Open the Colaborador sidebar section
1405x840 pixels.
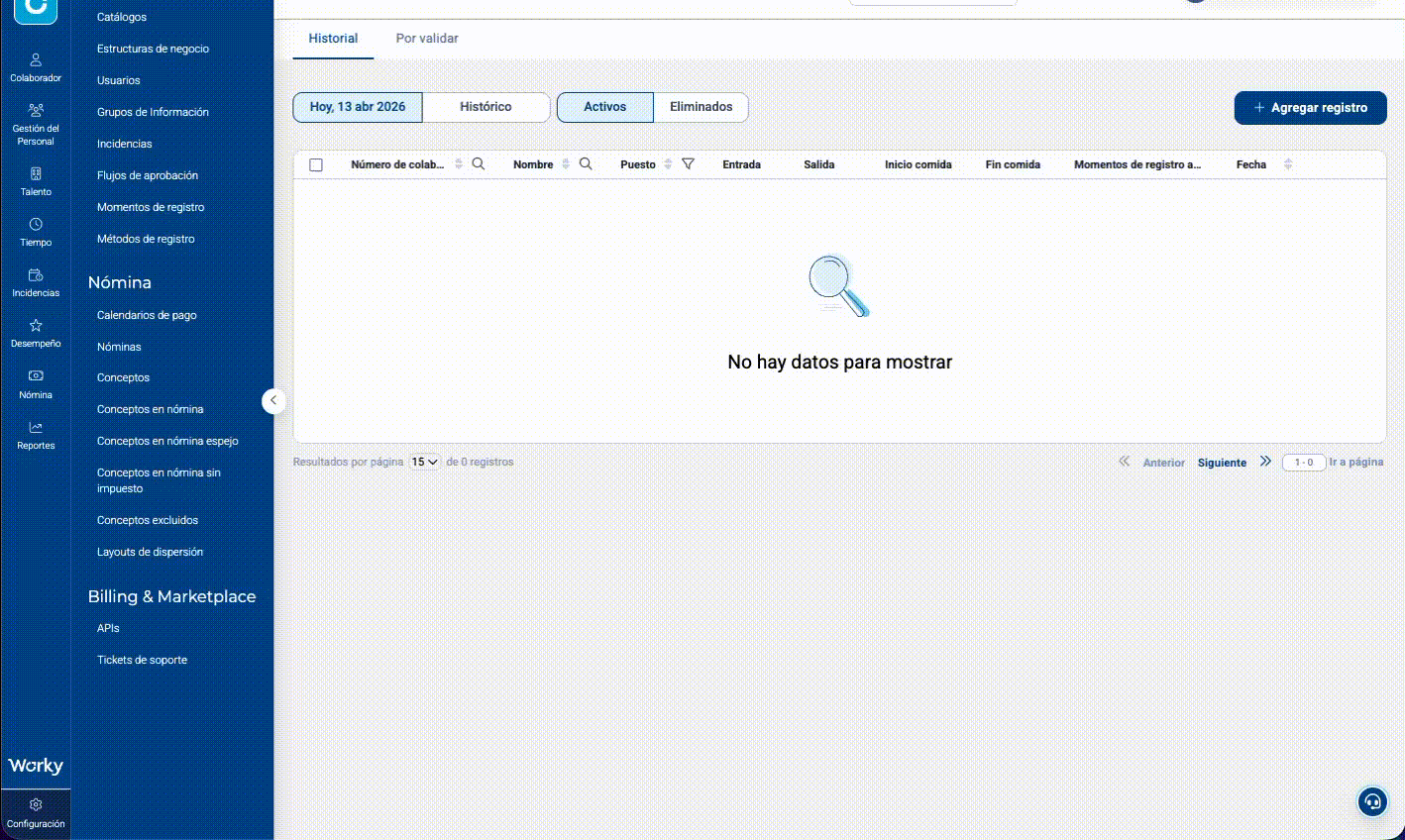36,67
